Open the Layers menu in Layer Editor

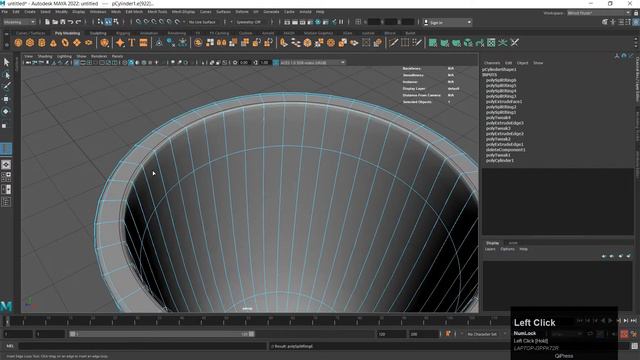[x=490, y=249]
